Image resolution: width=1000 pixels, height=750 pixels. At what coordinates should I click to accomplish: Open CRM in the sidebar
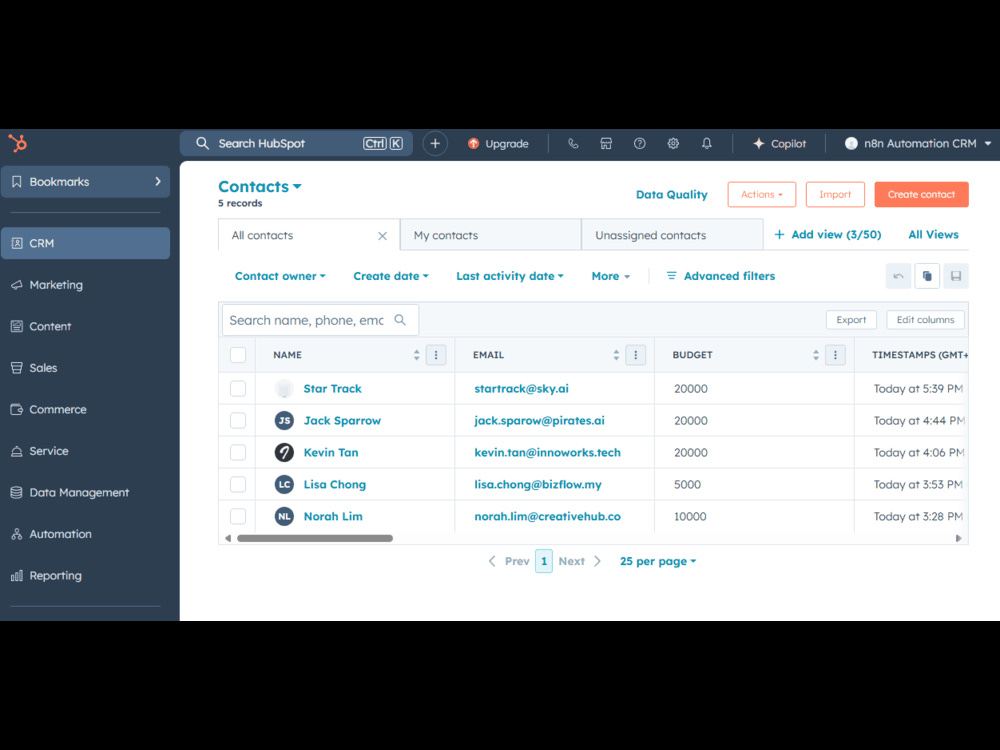(x=85, y=243)
